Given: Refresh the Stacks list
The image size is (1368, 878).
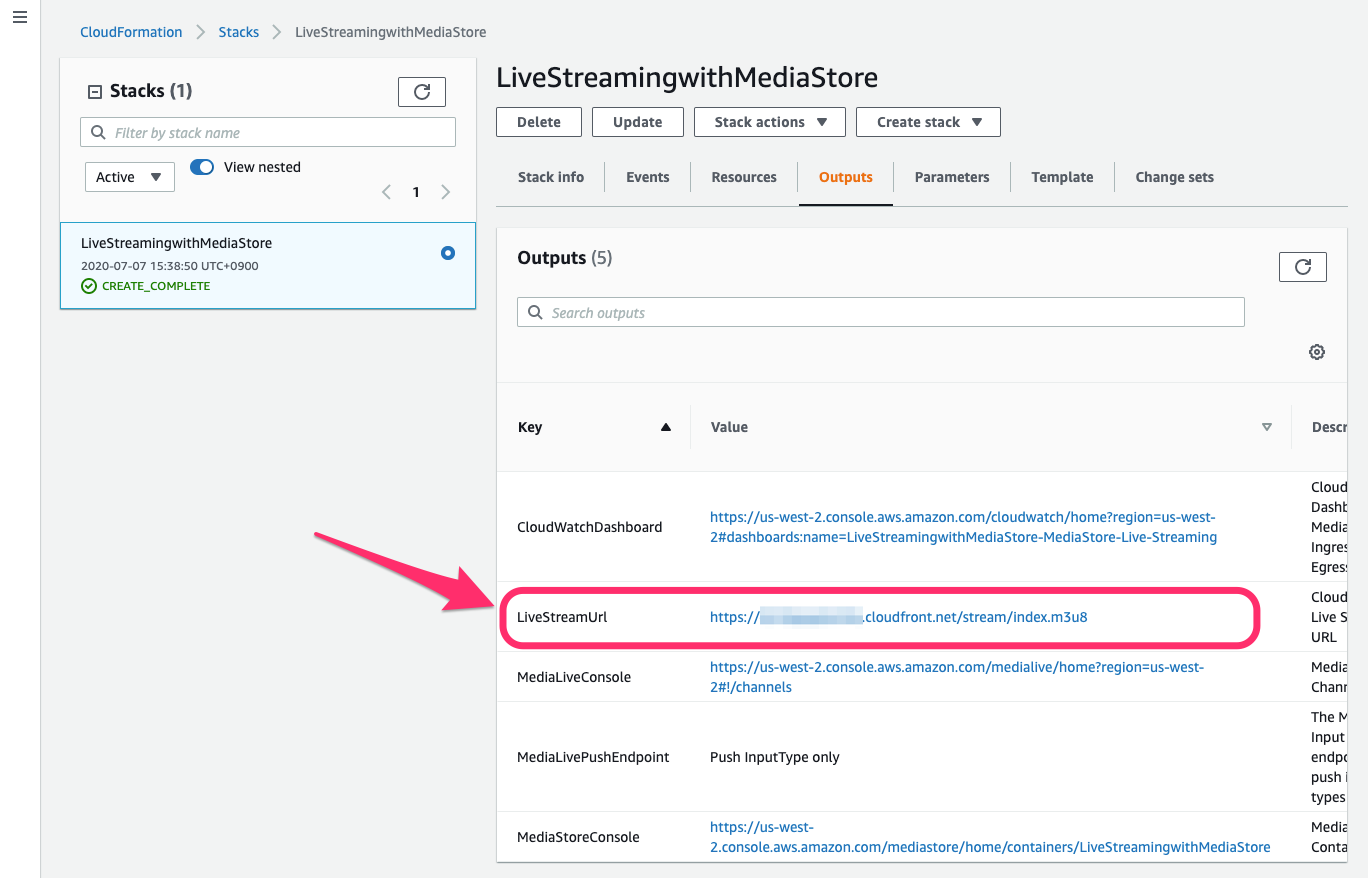Looking at the screenshot, I should [422, 92].
